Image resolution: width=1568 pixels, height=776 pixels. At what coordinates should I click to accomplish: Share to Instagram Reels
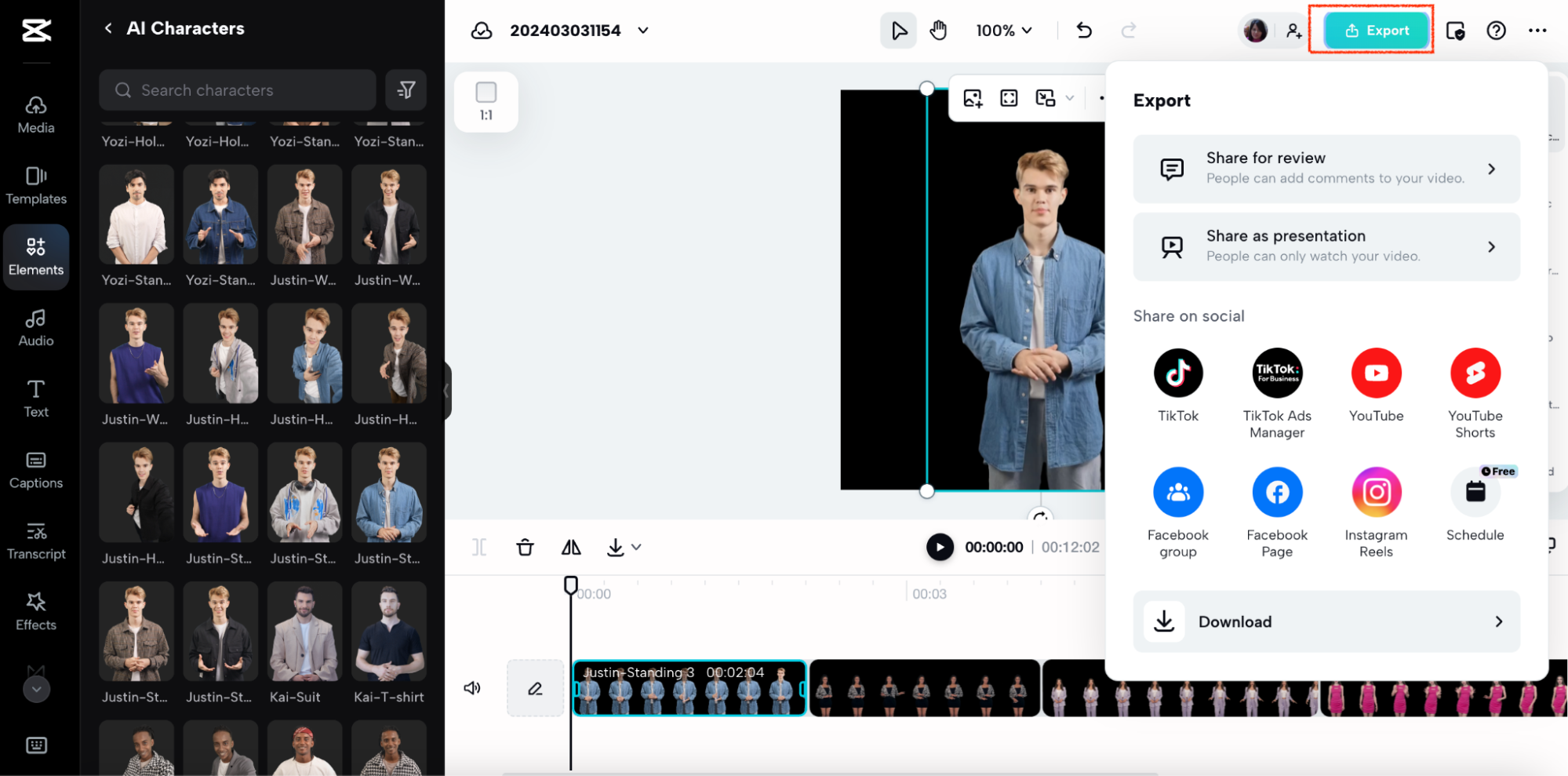point(1376,513)
